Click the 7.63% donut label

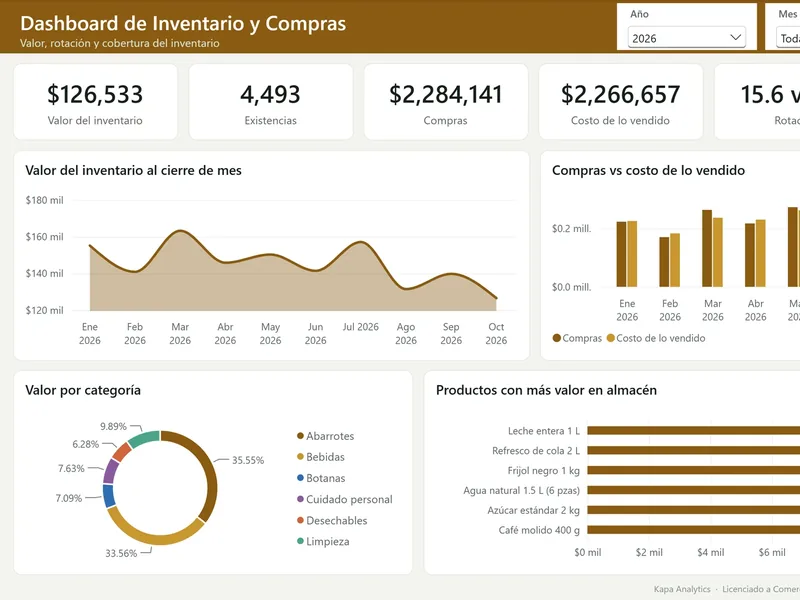[71, 468]
